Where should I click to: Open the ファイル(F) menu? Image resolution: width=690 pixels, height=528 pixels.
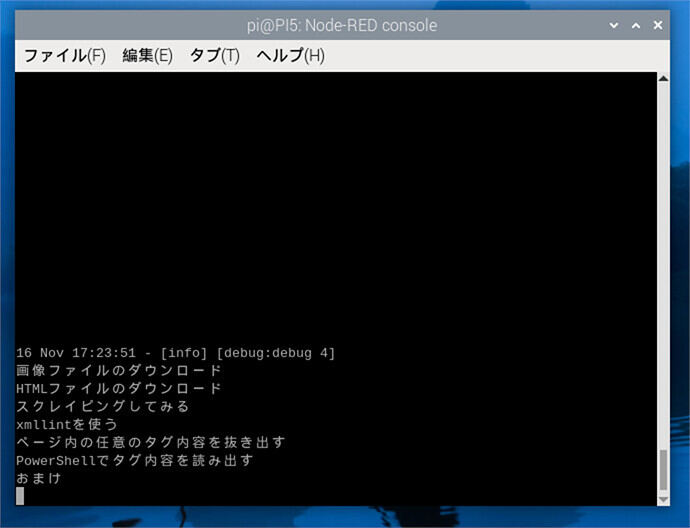point(65,56)
